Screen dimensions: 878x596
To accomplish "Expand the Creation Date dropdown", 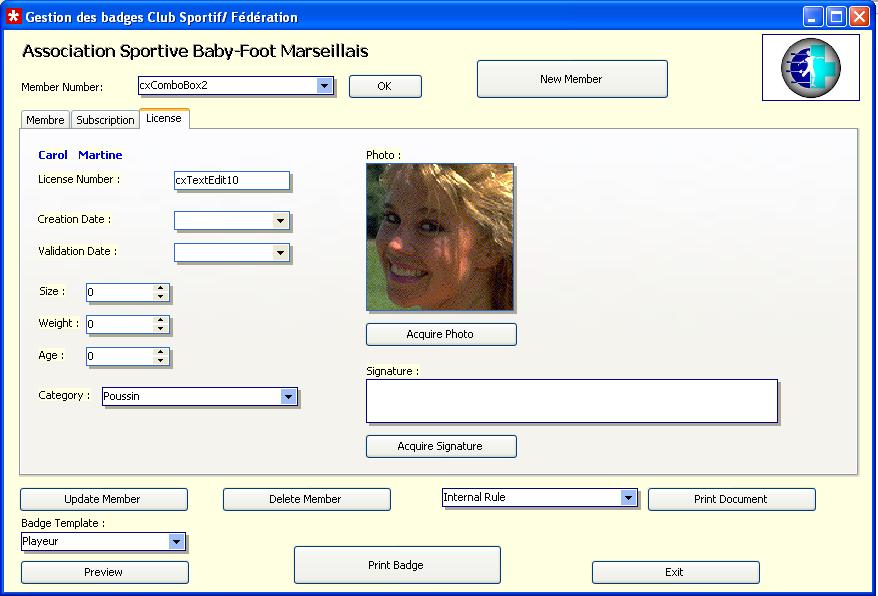I will point(280,221).
